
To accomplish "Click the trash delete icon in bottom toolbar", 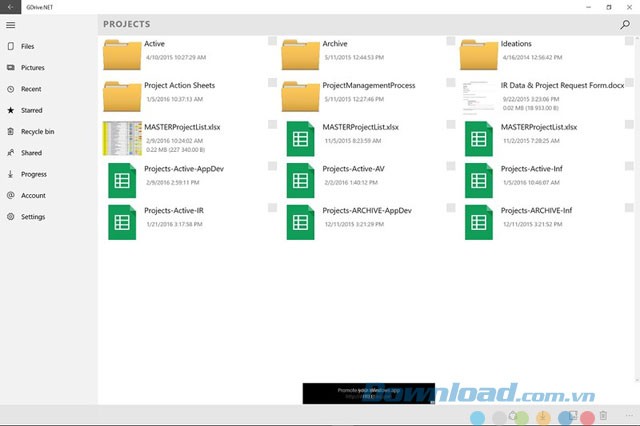I will pyautogui.click(x=603, y=415).
